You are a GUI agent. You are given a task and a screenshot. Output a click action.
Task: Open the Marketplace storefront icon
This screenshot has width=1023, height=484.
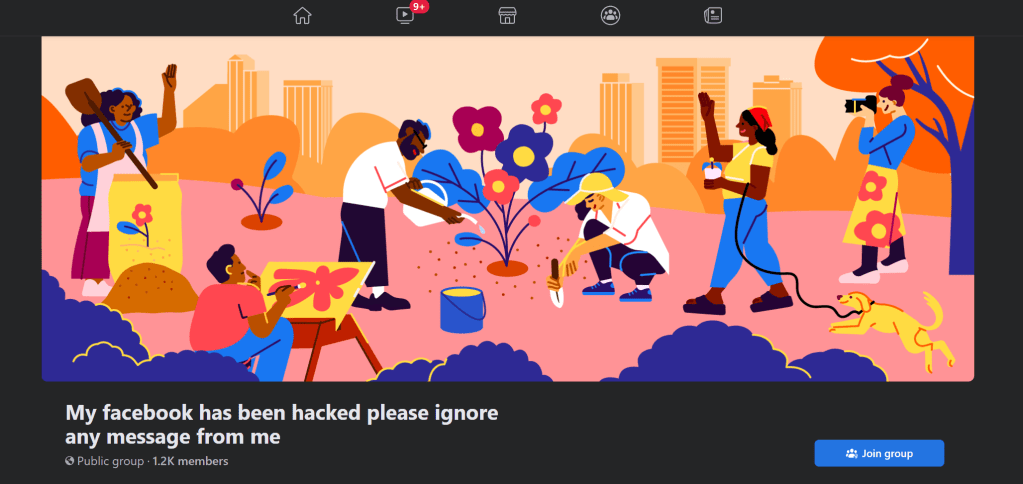point(508,16)
